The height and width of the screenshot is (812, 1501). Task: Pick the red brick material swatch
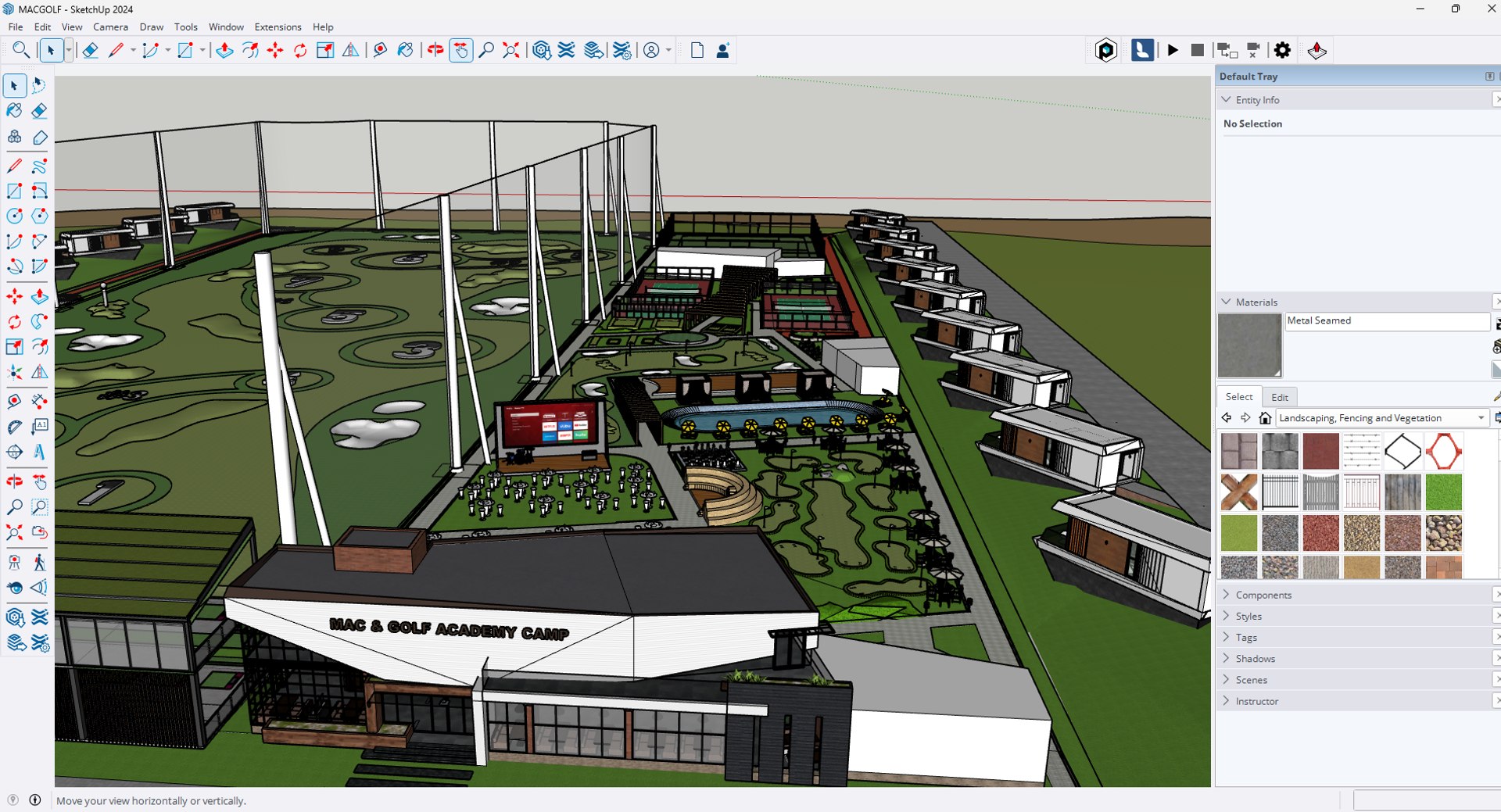[x=1321, y=452]
